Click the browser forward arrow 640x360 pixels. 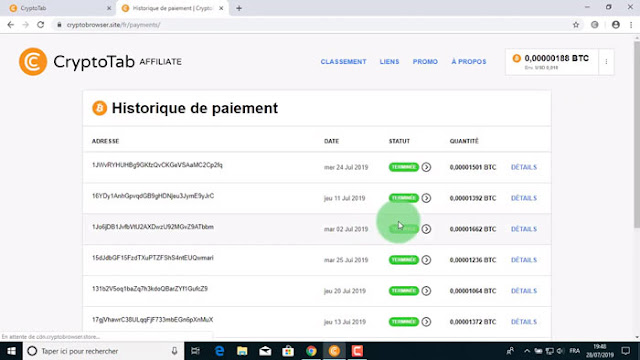coord(25,25)
